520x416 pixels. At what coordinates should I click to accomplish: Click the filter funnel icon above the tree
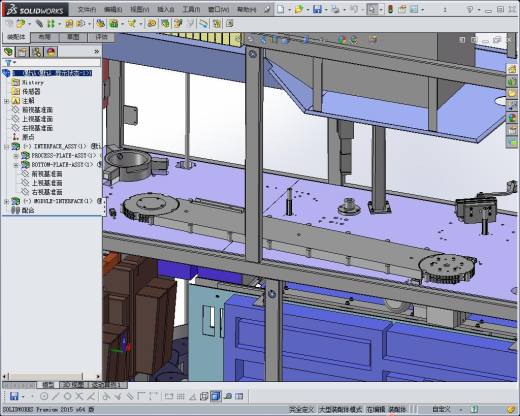coord(8,63)
